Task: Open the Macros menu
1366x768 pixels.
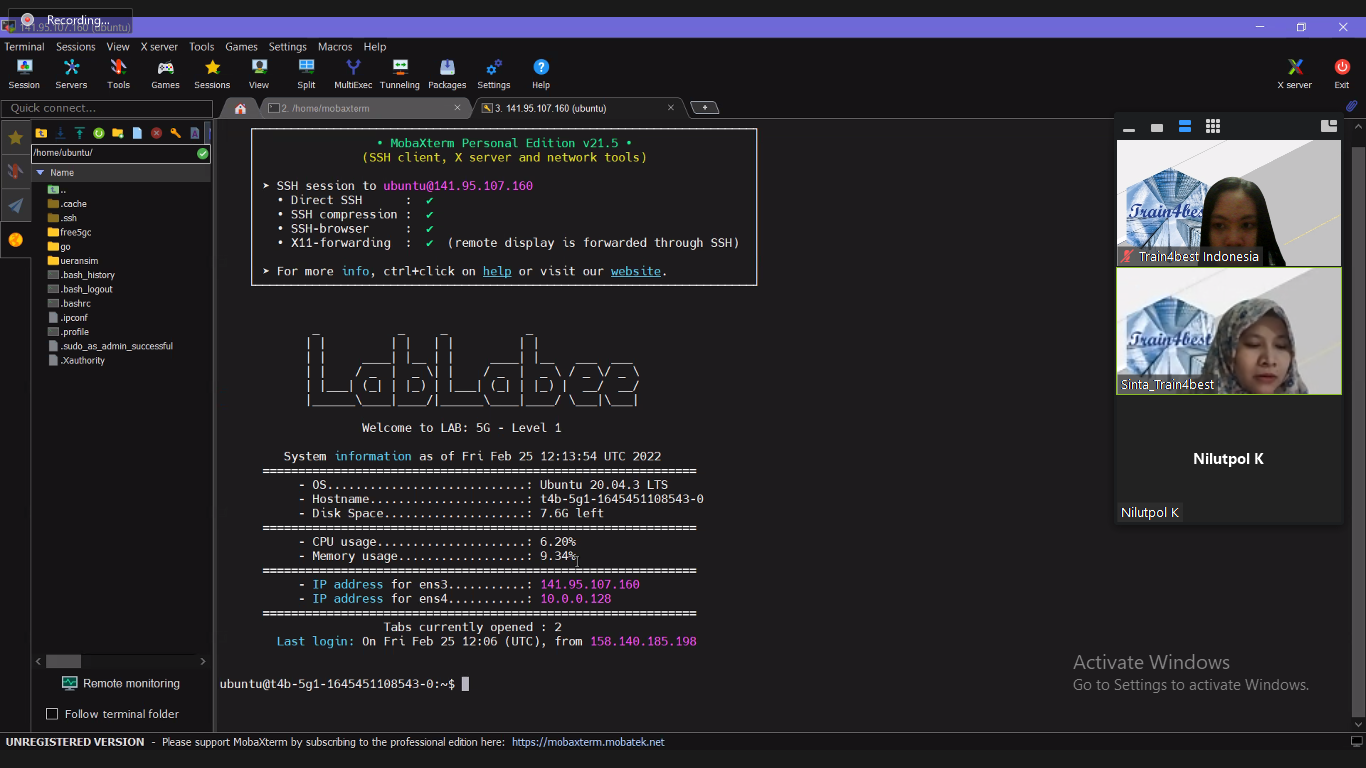Action: [x=335, y=47]
